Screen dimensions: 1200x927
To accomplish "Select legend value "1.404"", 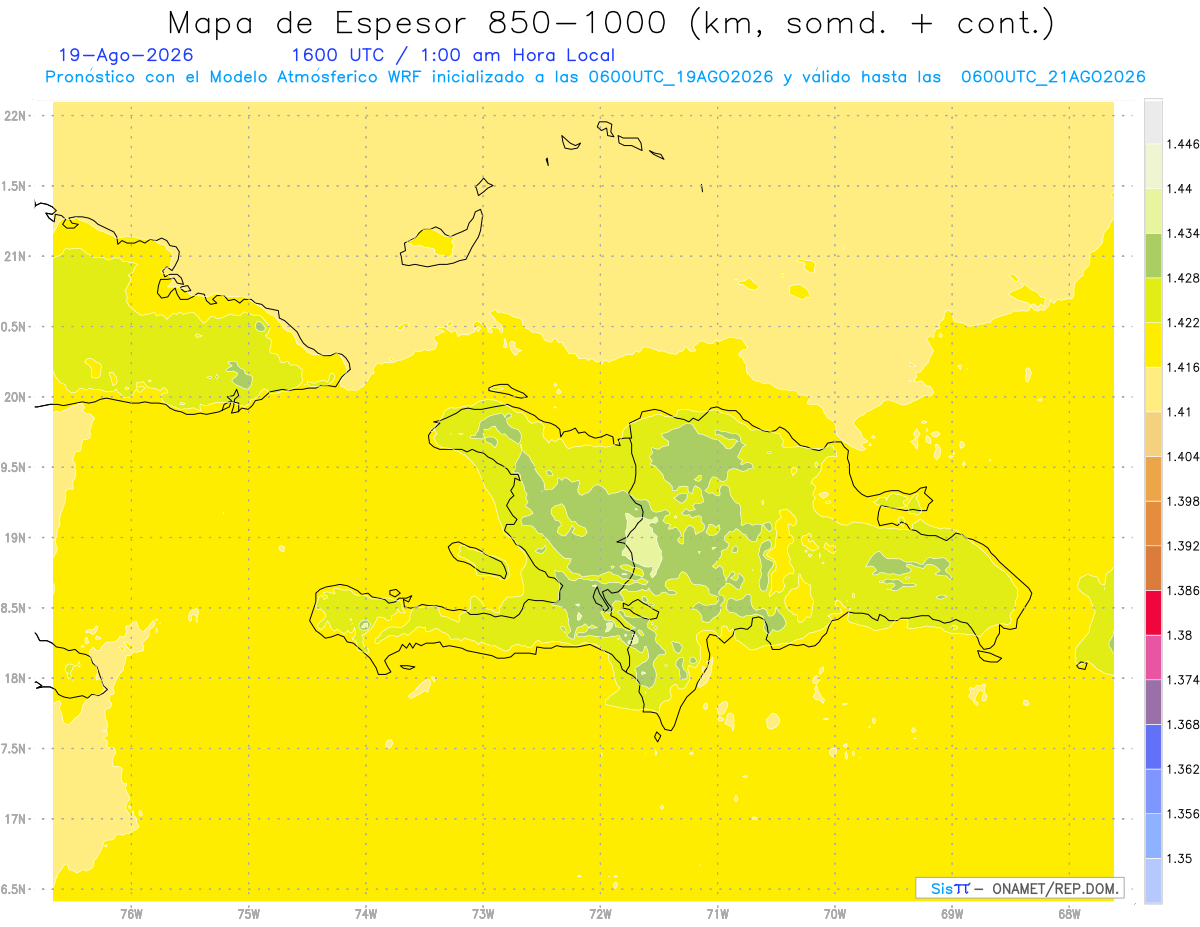I will (1182, 457).
